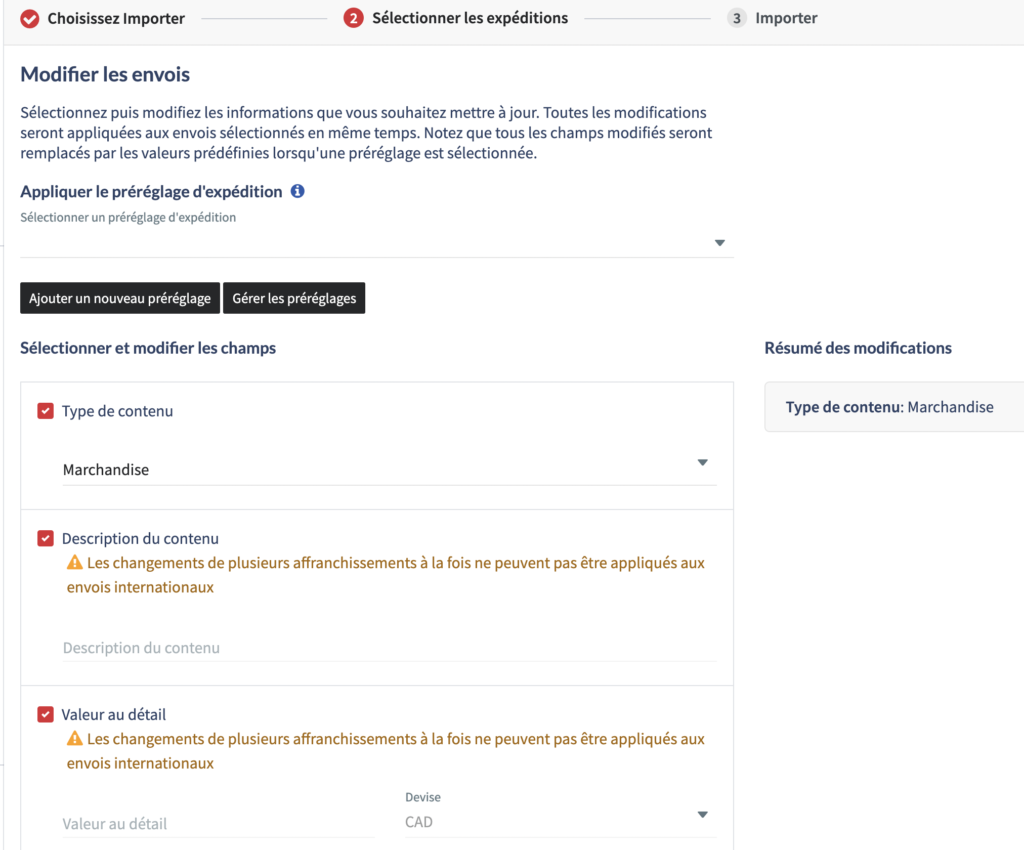Open the shipping preset selection dropdown
Image resolution: width=1024 pixels, height=850 pixels.
pos(377,243)
